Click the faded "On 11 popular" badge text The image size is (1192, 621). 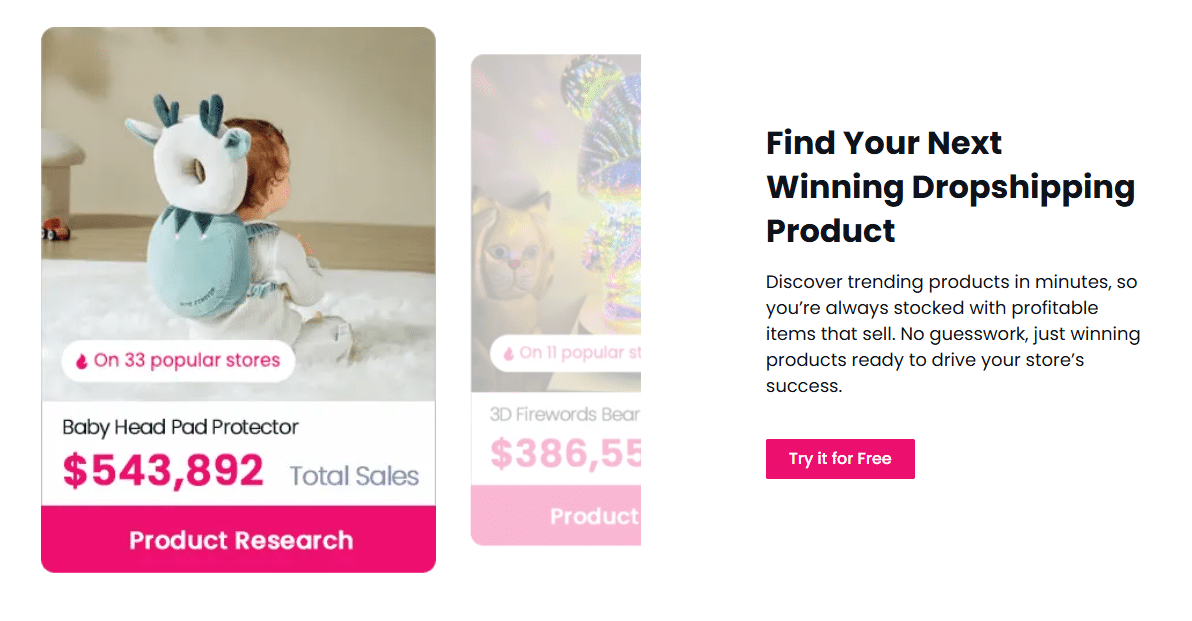point(580,353)
